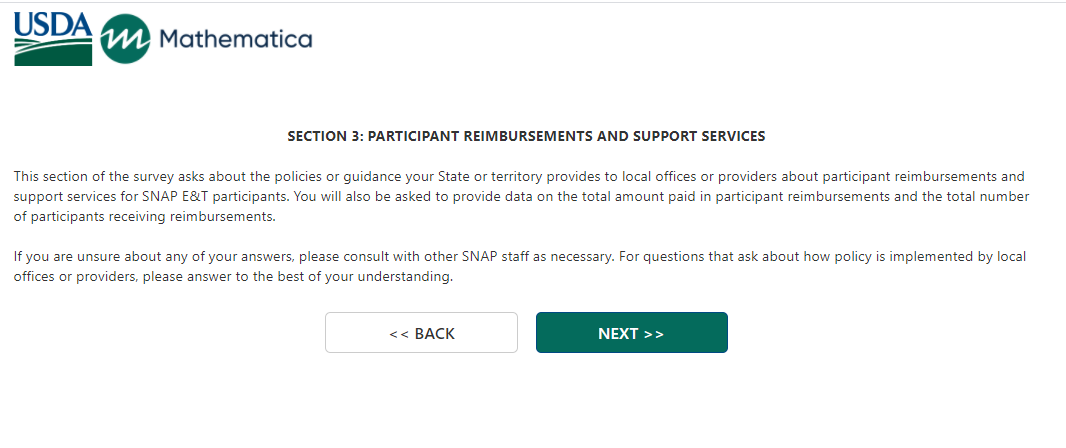Click the line "of participants receiving reimbursements."
This screenshot has width=1066, height=448.
pos(144,216)
